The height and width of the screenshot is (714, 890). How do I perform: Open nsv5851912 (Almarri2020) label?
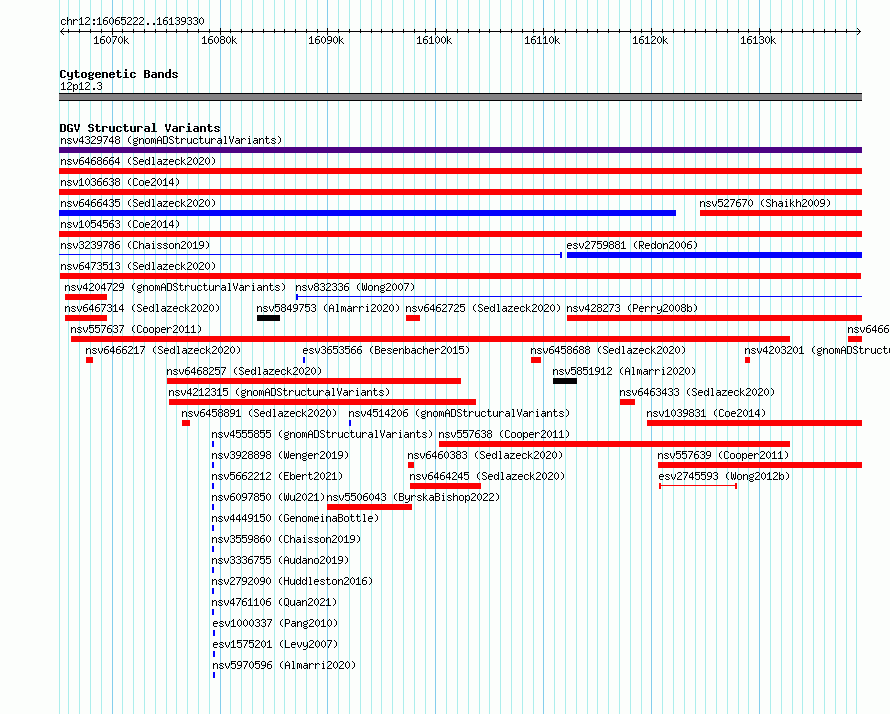tap(624, 371)
